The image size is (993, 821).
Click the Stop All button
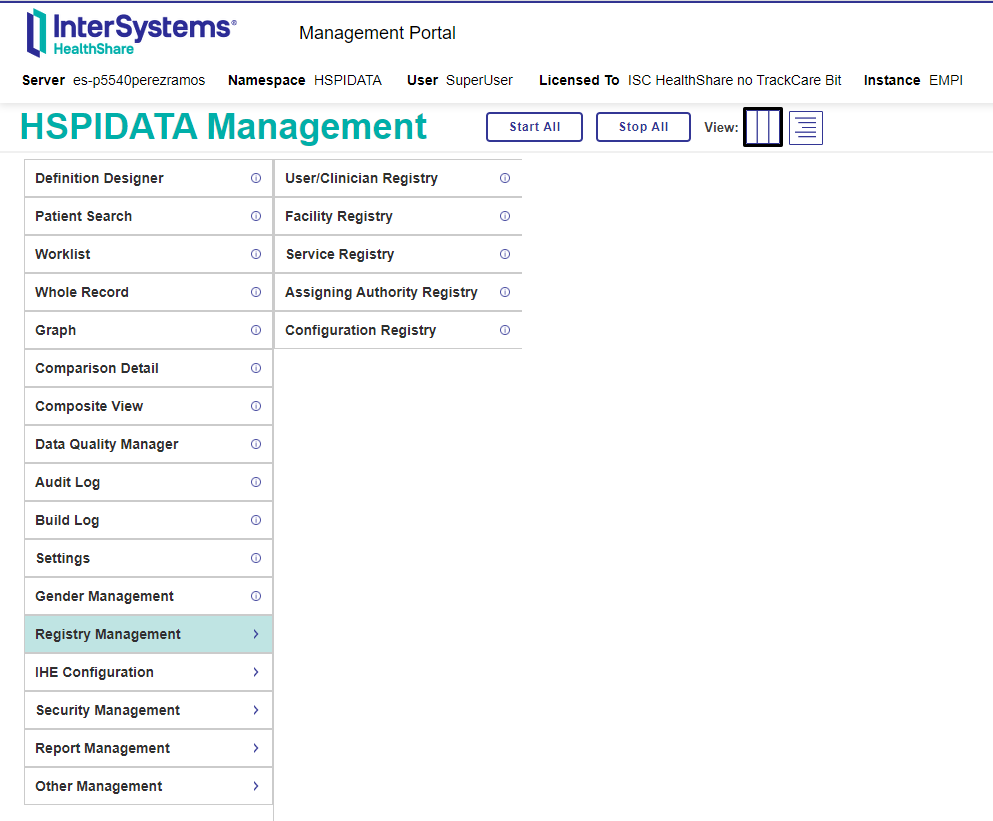[x=643, y=127]
